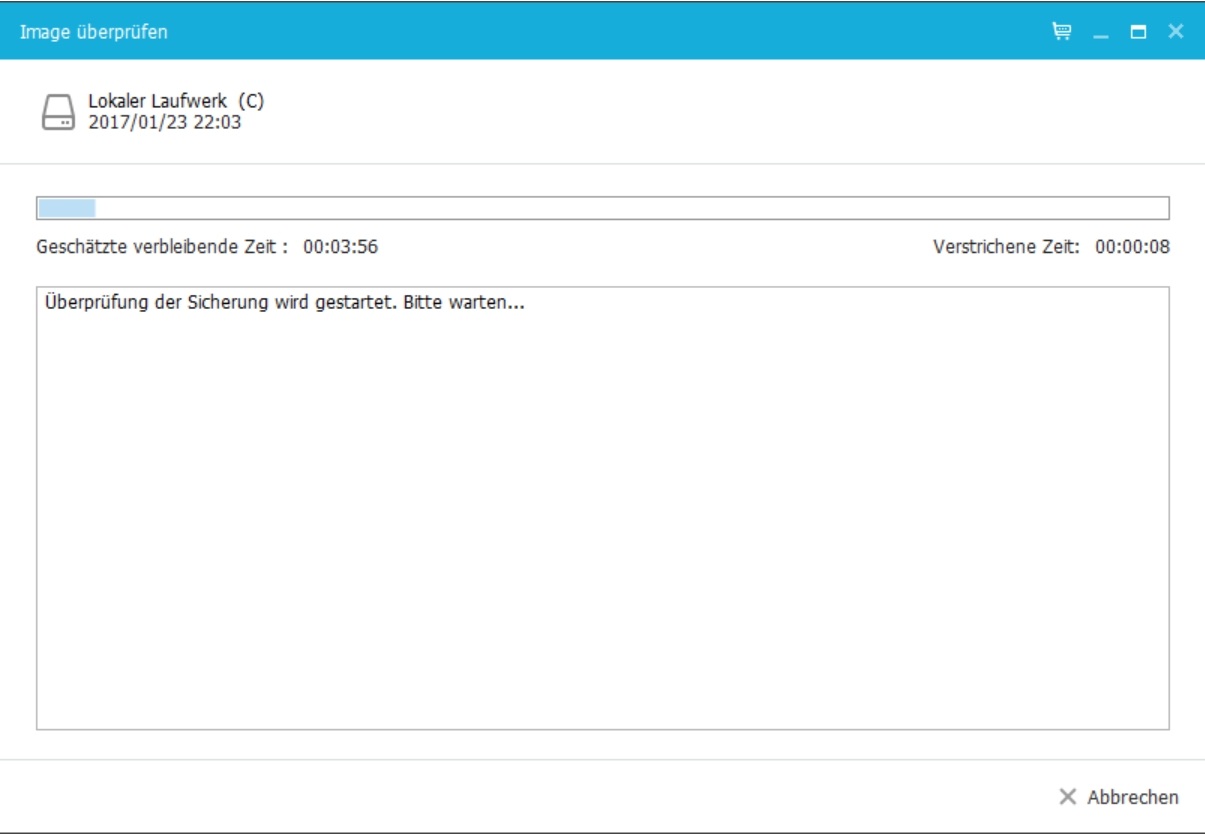Image resolution: width=1205 pixels, height=834 pixels.
Task: Maximize the Image überprüfen window
Action: (1138, 33)
